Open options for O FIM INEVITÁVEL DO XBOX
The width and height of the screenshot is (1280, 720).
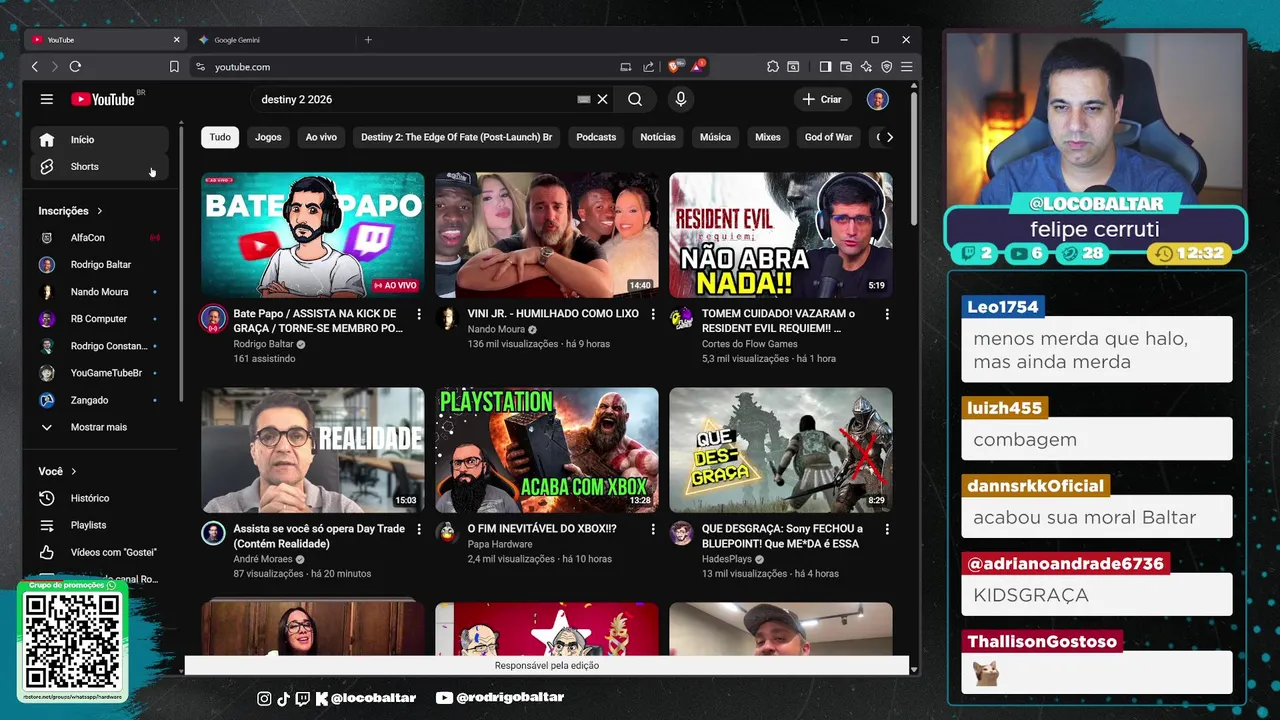click(x=653, y=529)
